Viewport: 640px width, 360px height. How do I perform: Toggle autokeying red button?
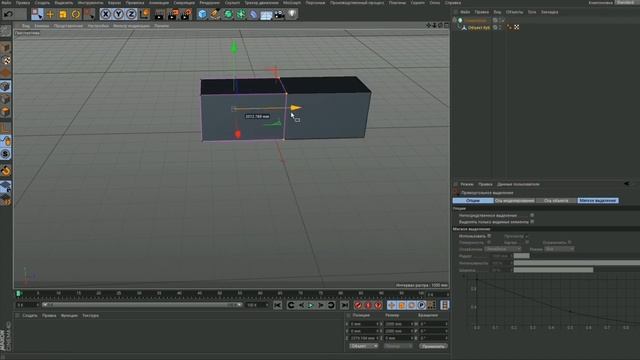click(x=368, y=305)
